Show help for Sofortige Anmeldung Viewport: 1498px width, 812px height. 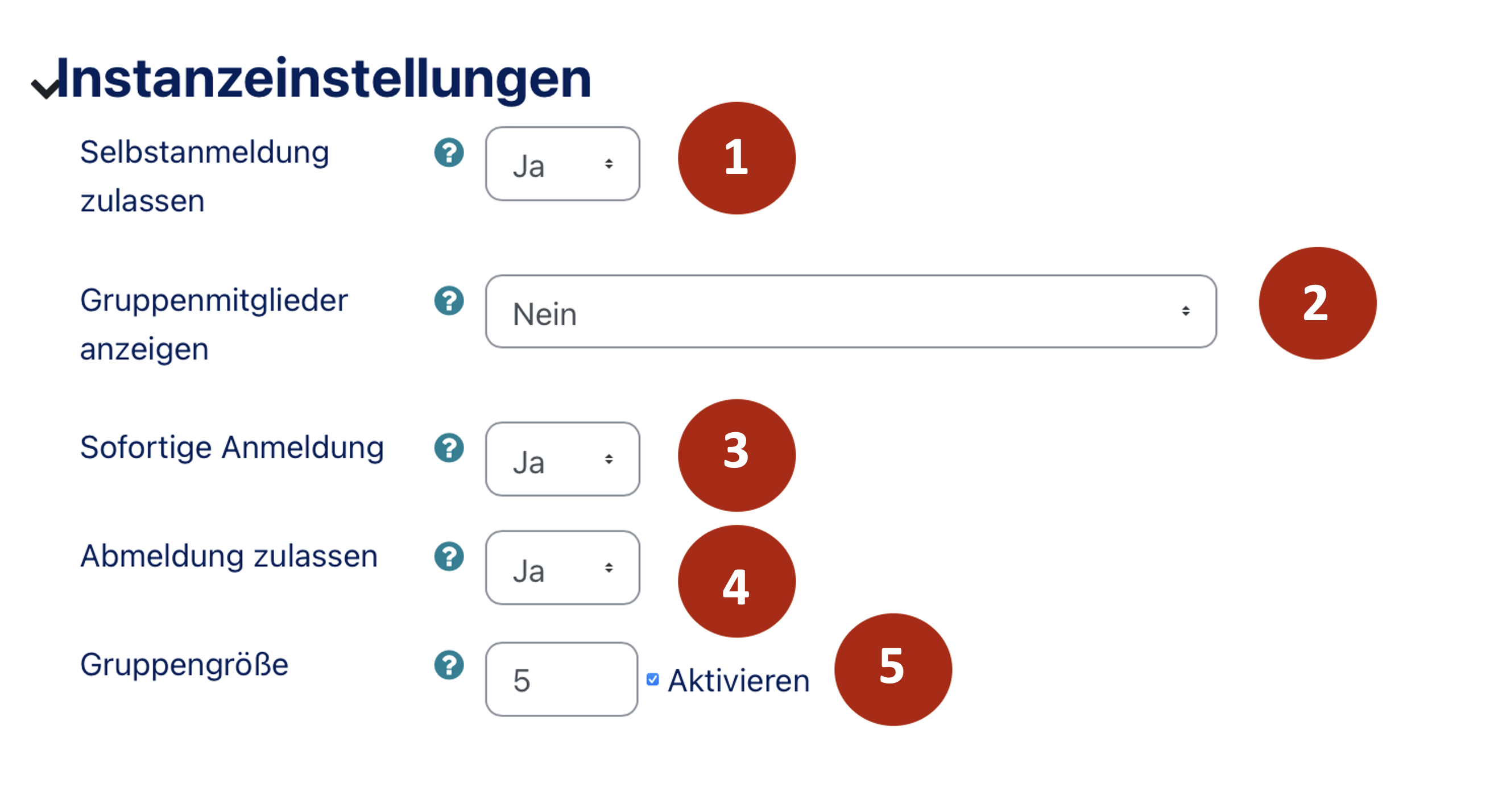tap(449, 448)
